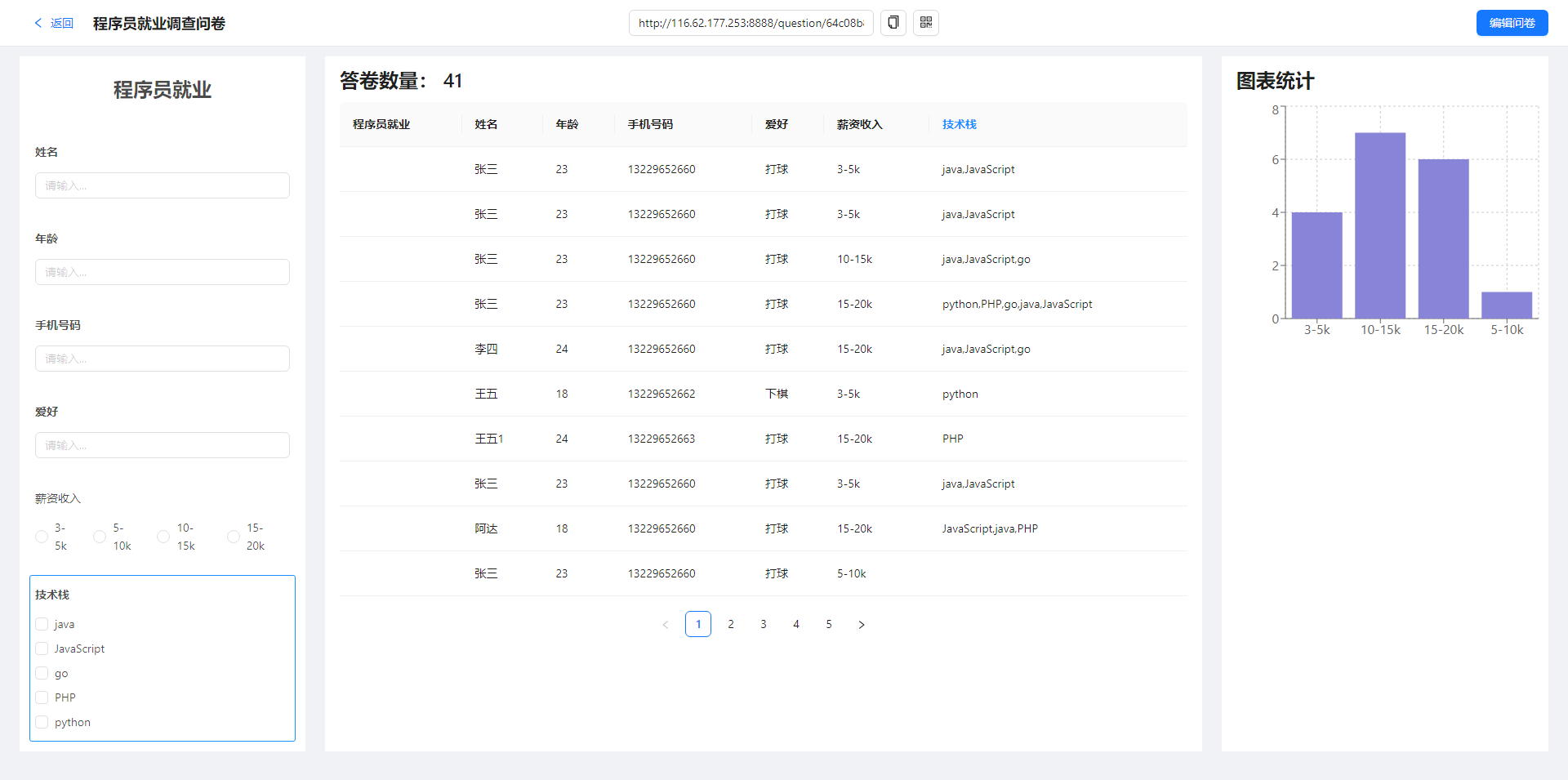Select the 3-5k salary radio button

[x=42, y=537]
